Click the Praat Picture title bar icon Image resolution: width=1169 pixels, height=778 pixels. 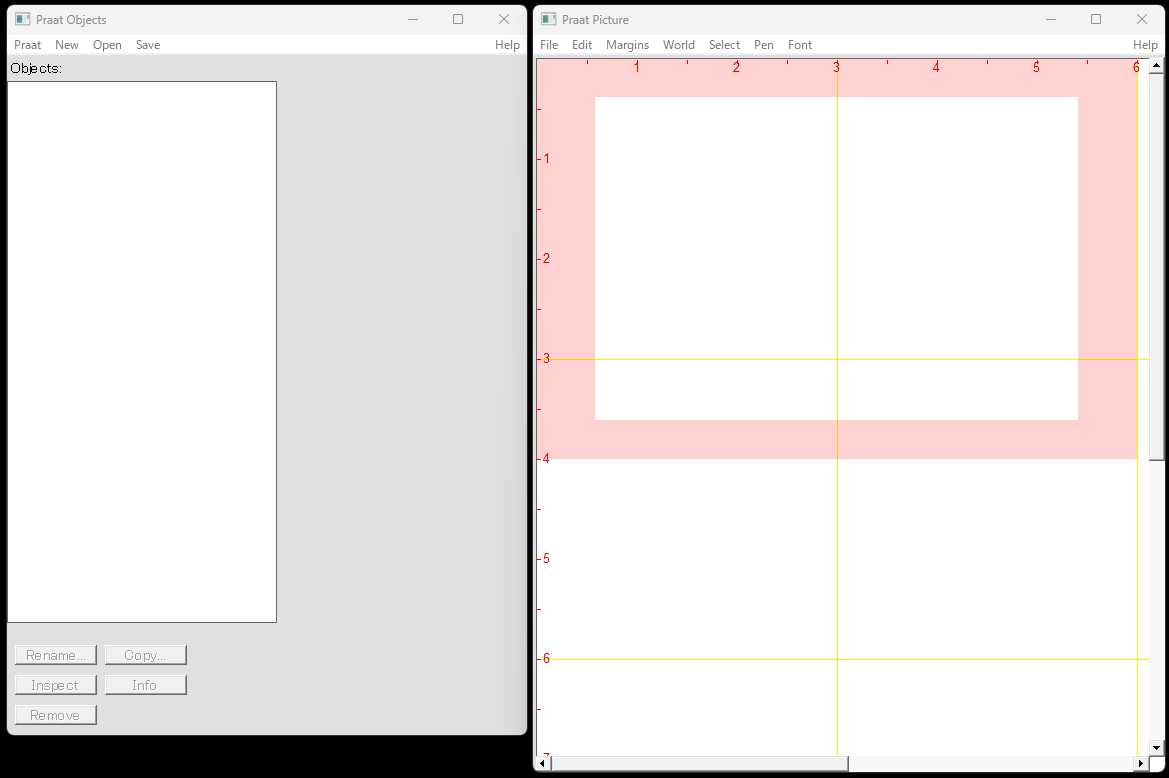tap(548, 19)
